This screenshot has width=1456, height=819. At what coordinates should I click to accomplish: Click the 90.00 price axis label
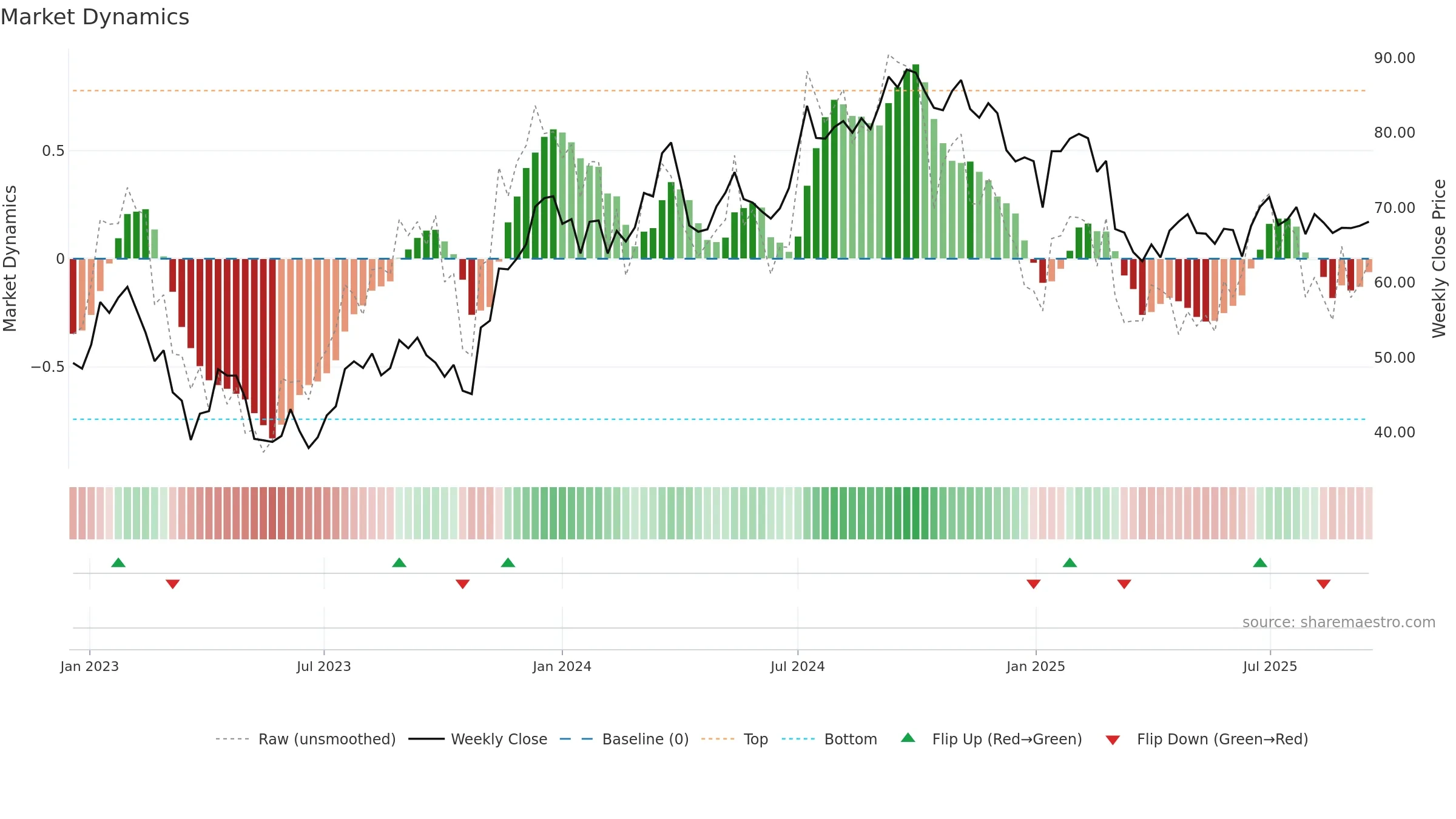[1395, 58]
